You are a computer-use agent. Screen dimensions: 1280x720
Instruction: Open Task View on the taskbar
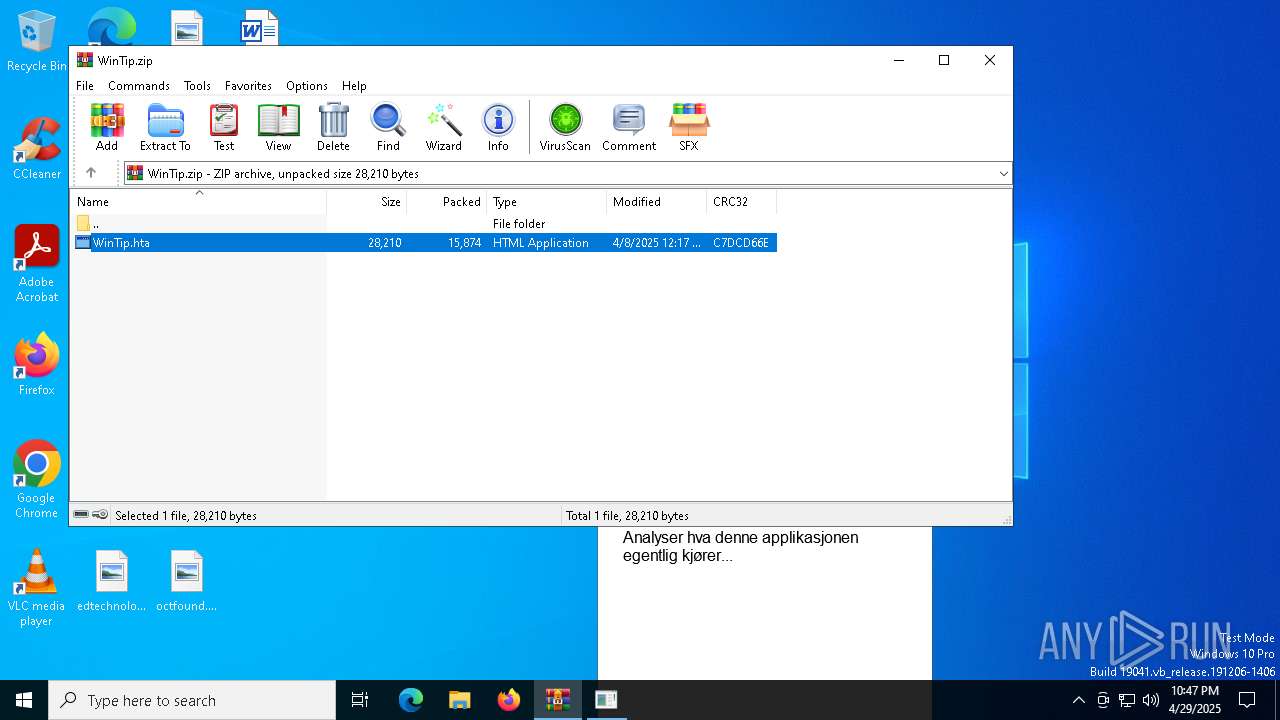tap(360, 700)
